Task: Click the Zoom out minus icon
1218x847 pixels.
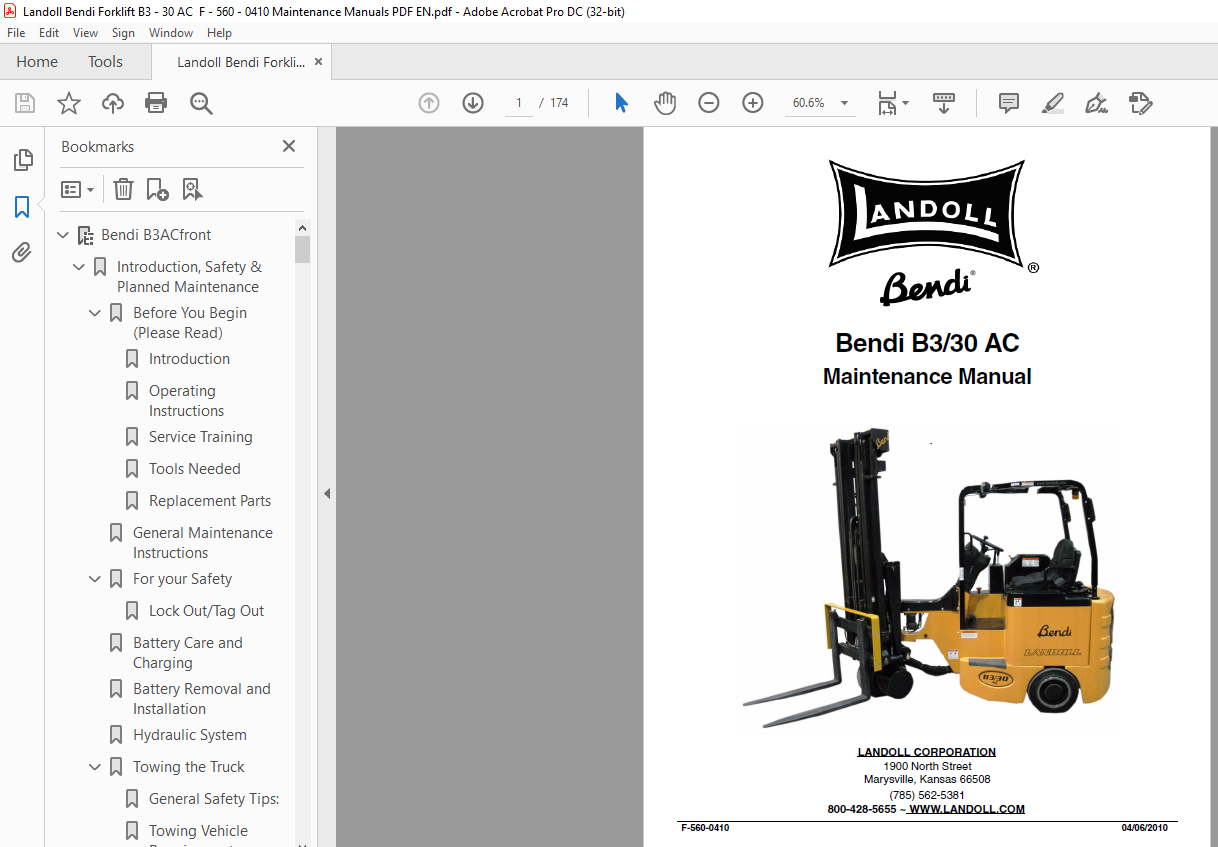Action: click(709, 103)
